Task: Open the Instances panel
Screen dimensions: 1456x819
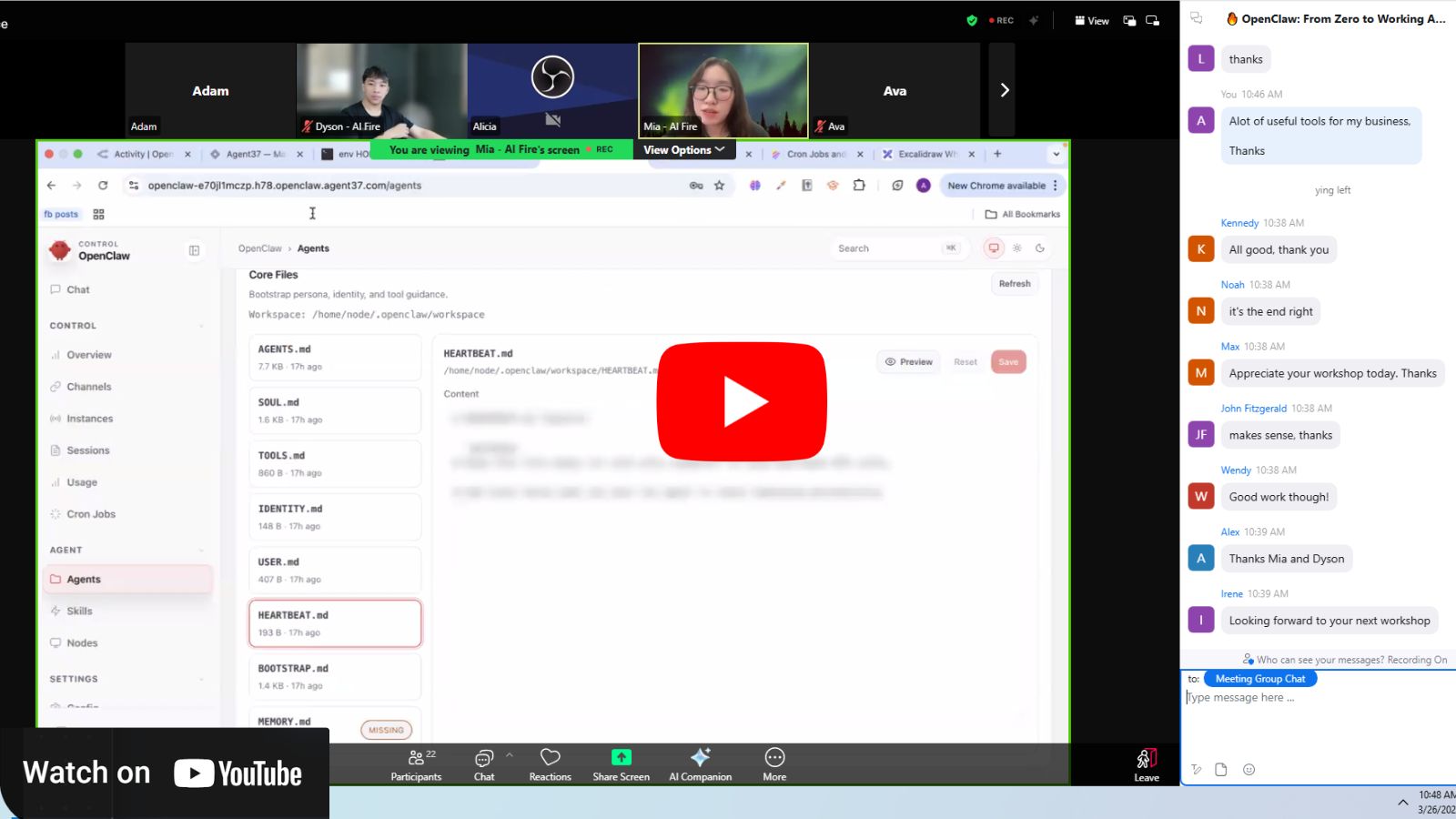Action: 90,418
